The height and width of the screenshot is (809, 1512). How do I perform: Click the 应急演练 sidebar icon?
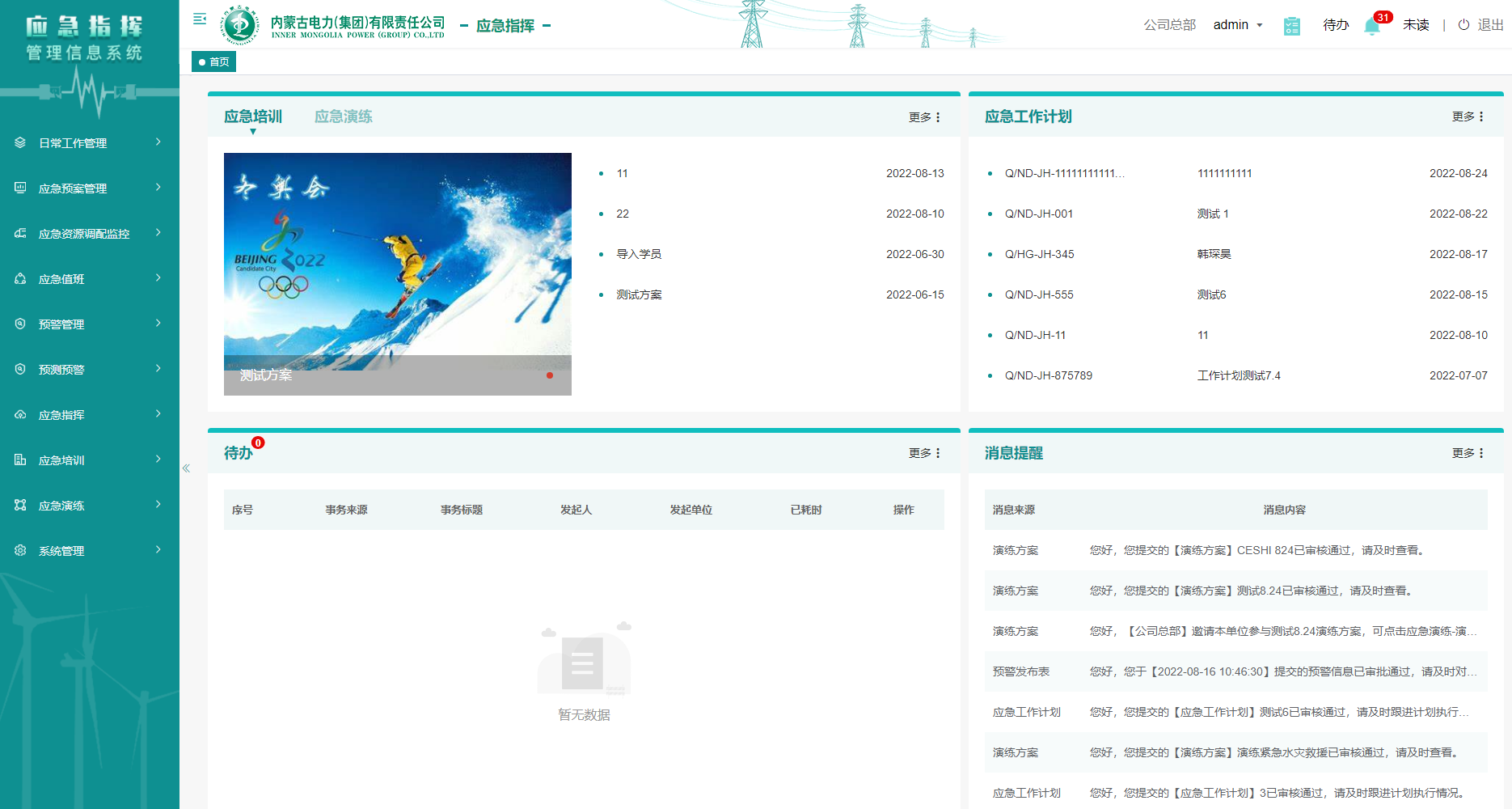[20, 505]
